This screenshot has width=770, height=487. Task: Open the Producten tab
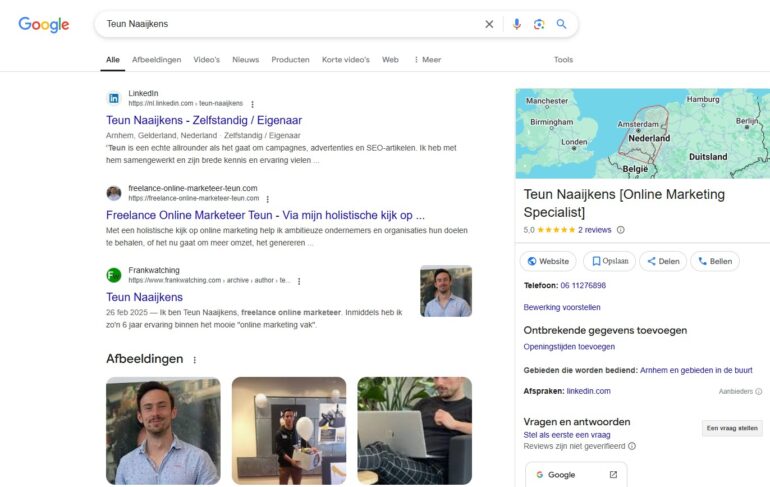pyautogui.click(x=290, y=59)
